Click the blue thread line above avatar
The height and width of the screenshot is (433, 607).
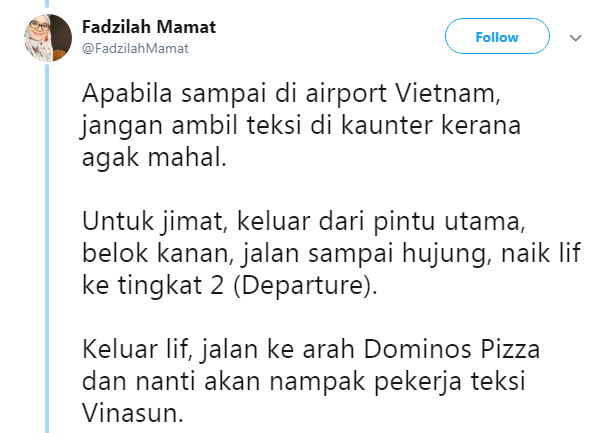click(x=47, y=4)
